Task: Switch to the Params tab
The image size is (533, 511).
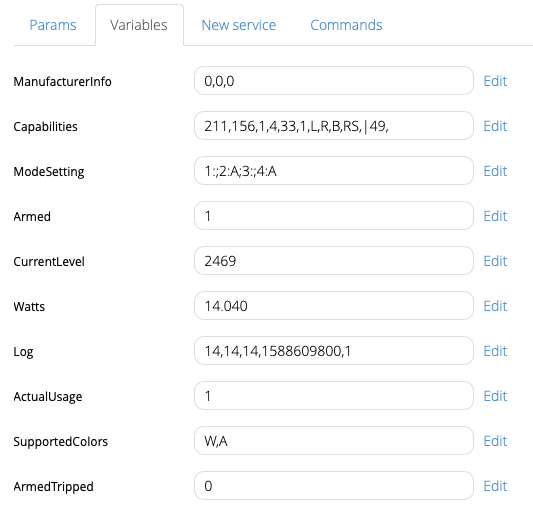Action: [53, 25]
